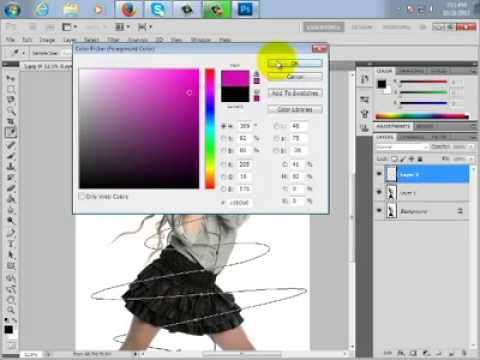Hide the selected top layer via eye icon

pos(379,174)
